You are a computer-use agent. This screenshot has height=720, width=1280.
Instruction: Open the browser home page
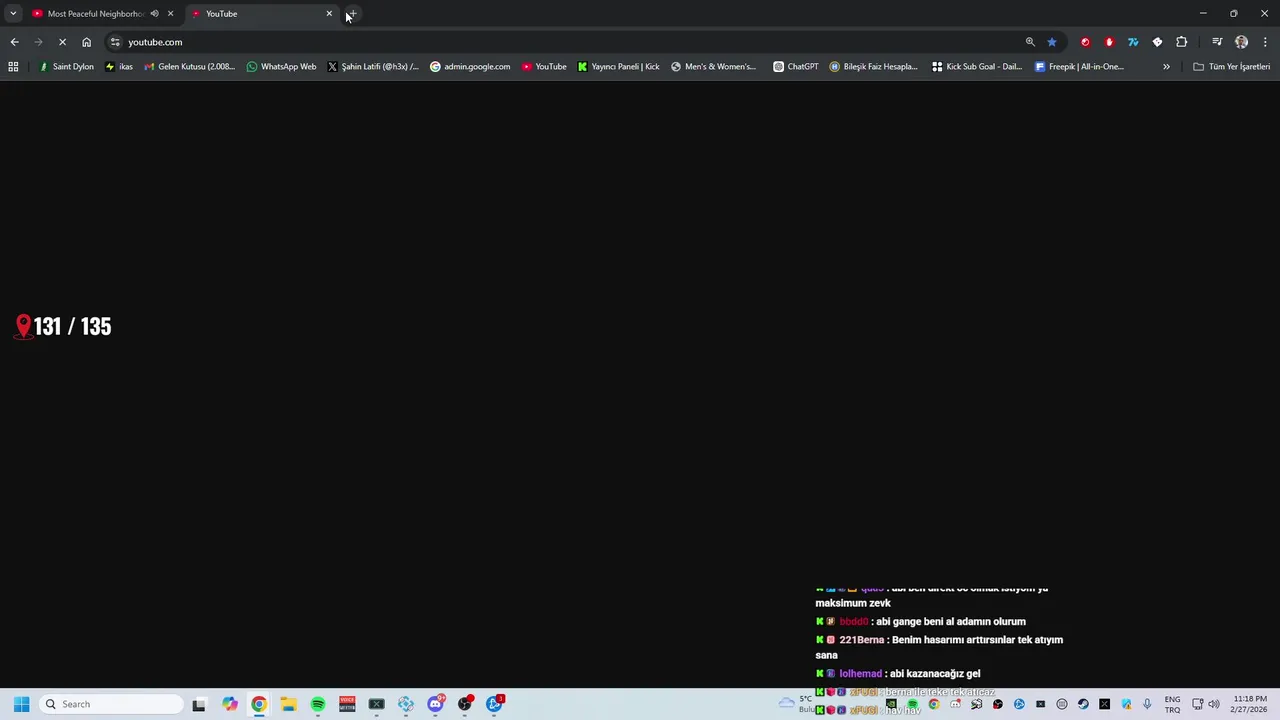coord(86,42)
